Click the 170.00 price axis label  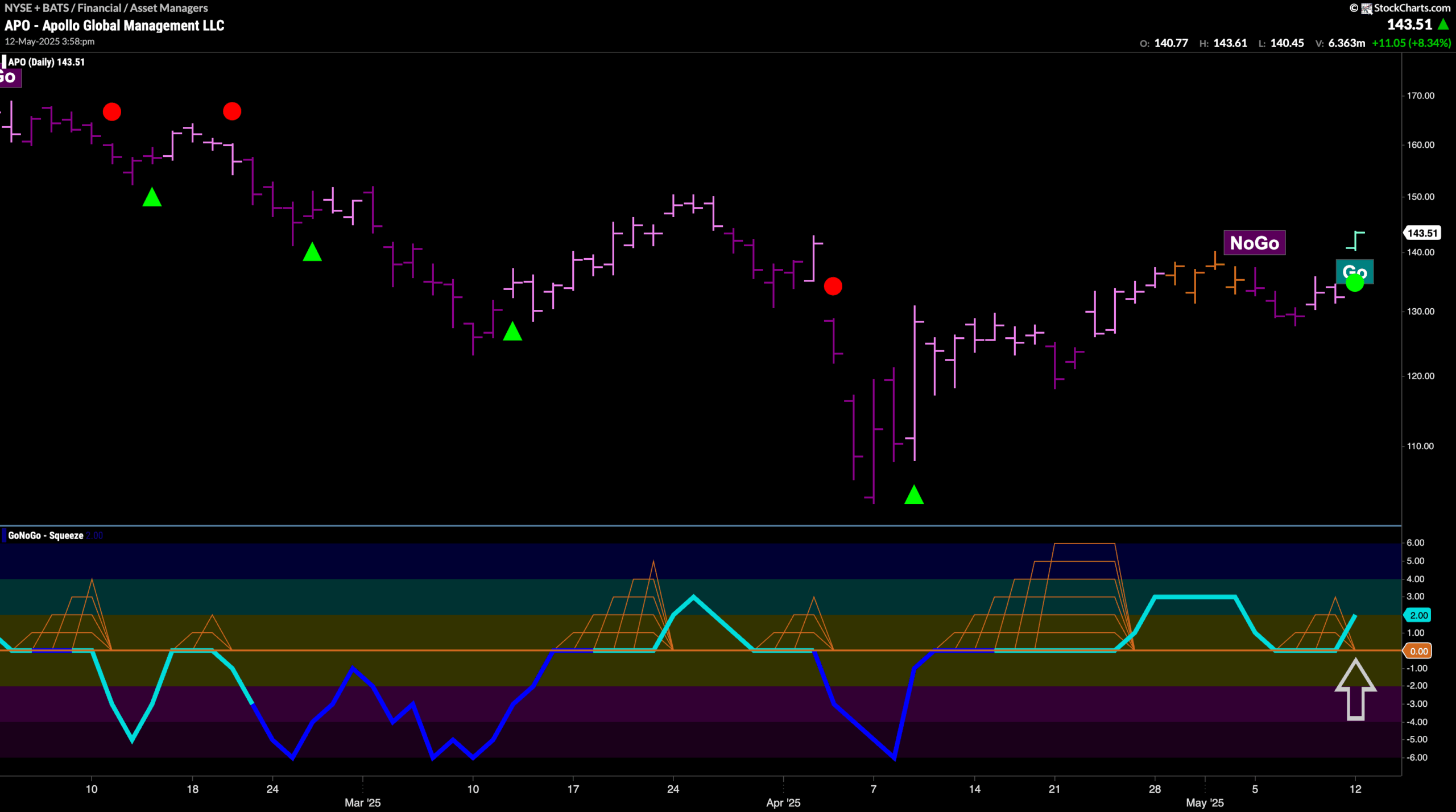pos(1420,96)
